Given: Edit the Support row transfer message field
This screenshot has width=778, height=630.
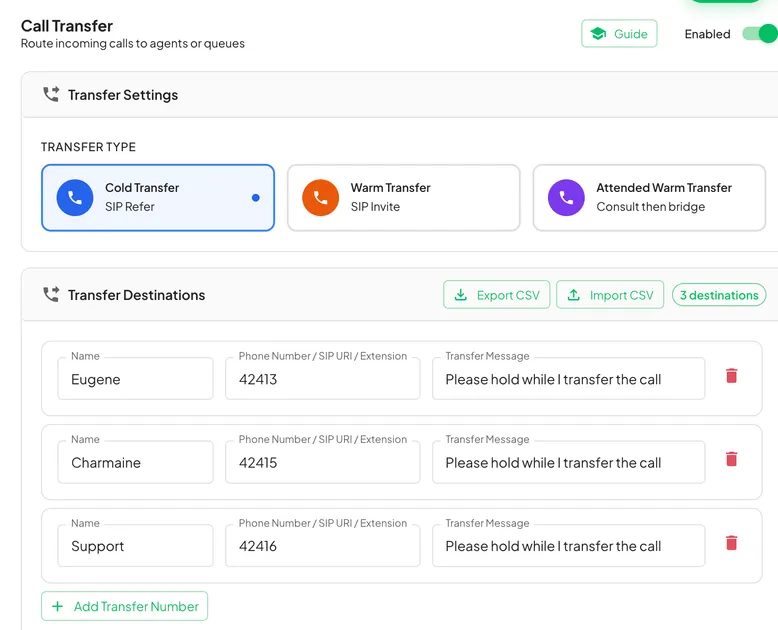Looking at the screenshot, I should tap(569, 545).
